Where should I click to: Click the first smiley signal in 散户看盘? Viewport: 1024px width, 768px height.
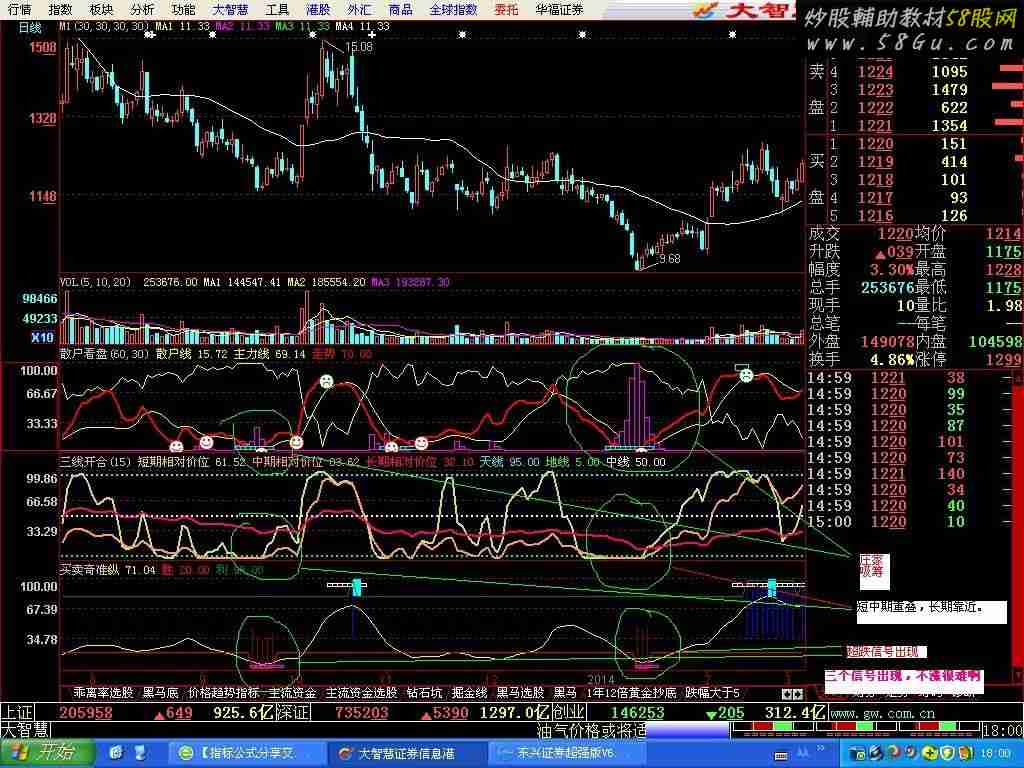176,447
